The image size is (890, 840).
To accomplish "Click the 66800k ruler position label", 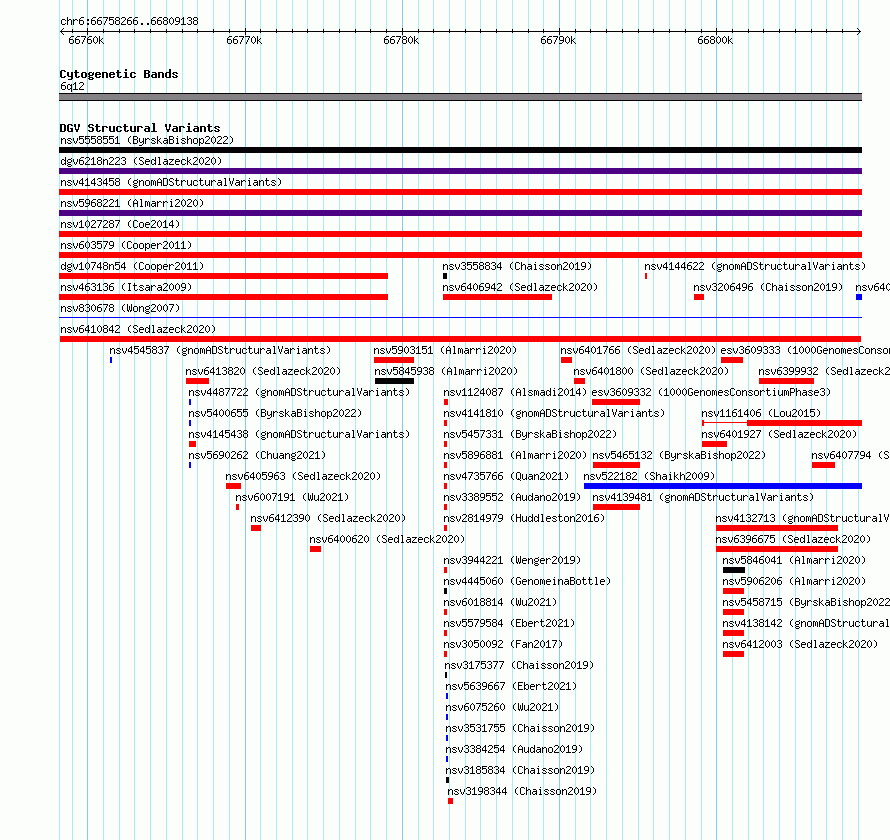I will pyautogui.click(x=715, y=40).
